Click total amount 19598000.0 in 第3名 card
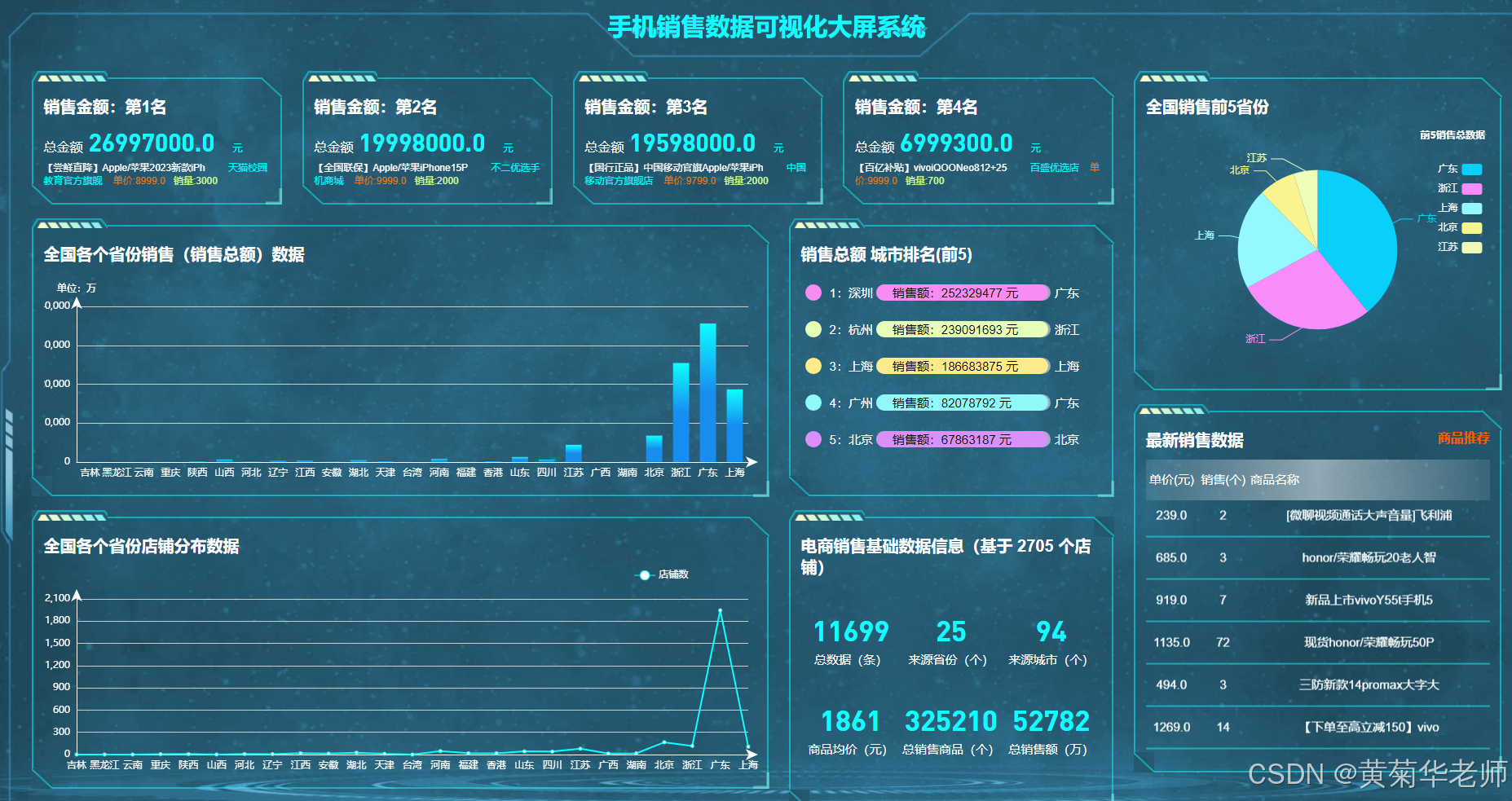 point(693,143)
